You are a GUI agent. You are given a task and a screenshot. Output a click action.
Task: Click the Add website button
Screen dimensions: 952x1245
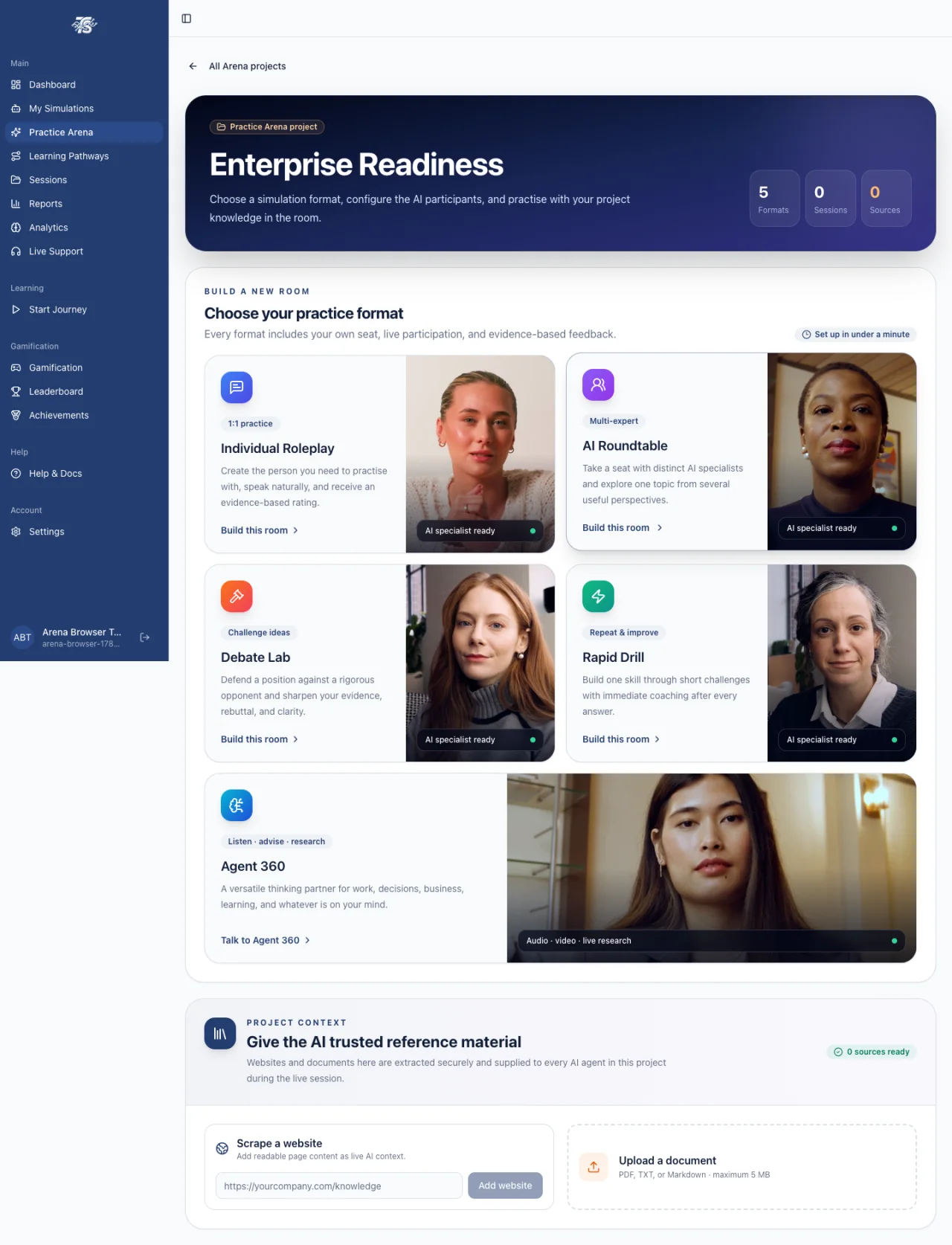[x=505, y=1186]
